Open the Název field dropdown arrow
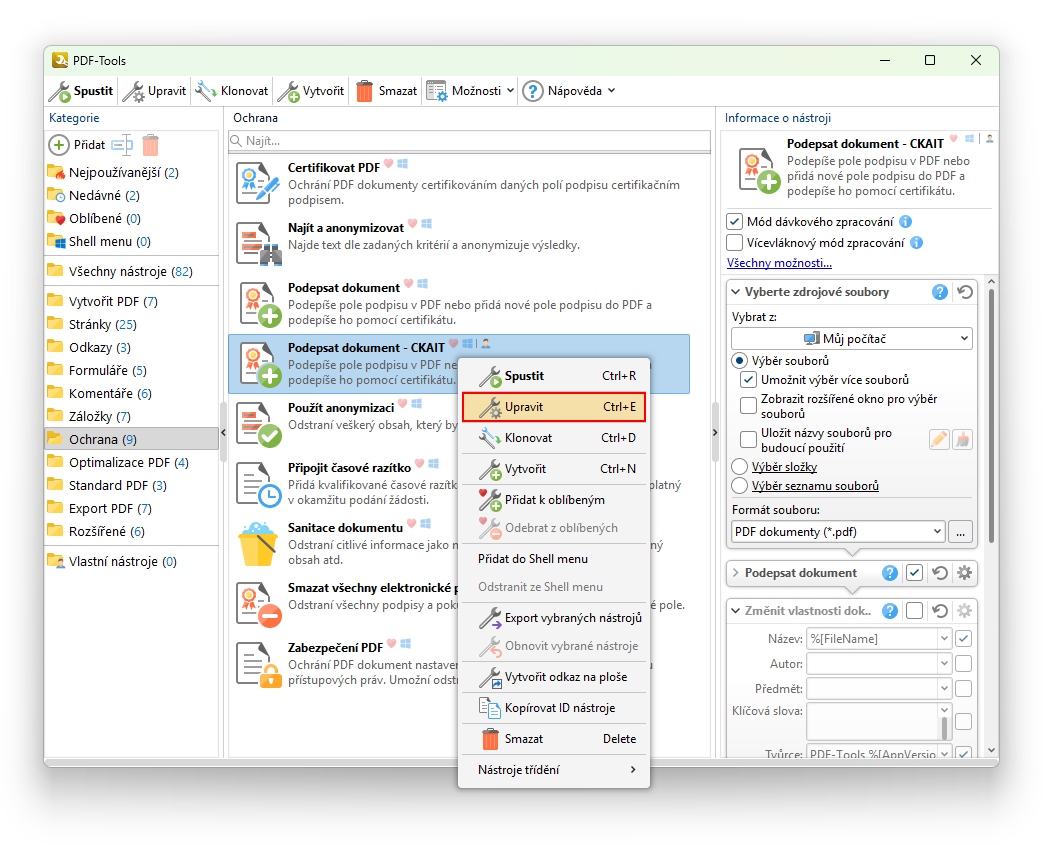 [944, 639]
